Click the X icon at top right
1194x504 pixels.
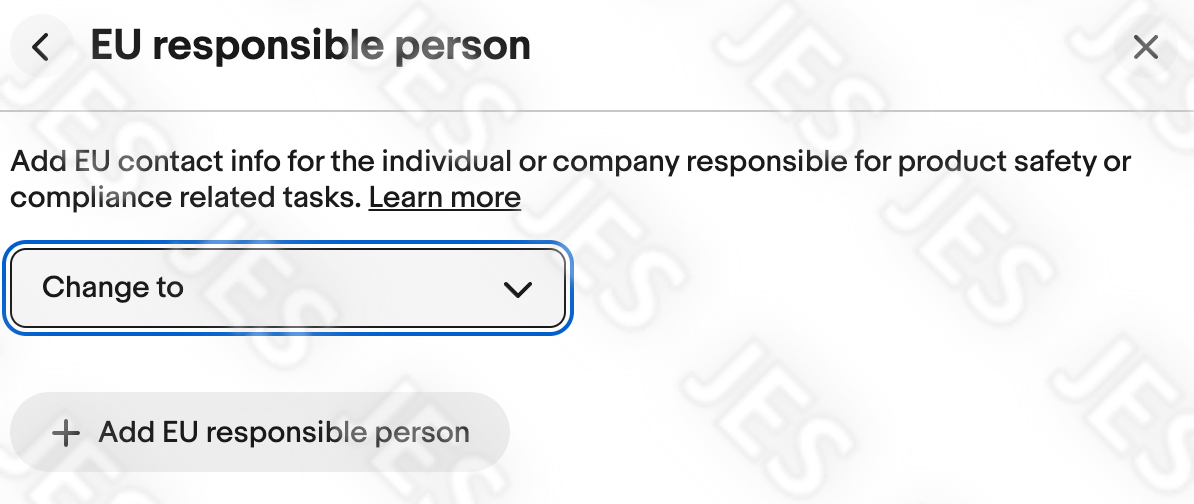click(x=1145, y=47)
